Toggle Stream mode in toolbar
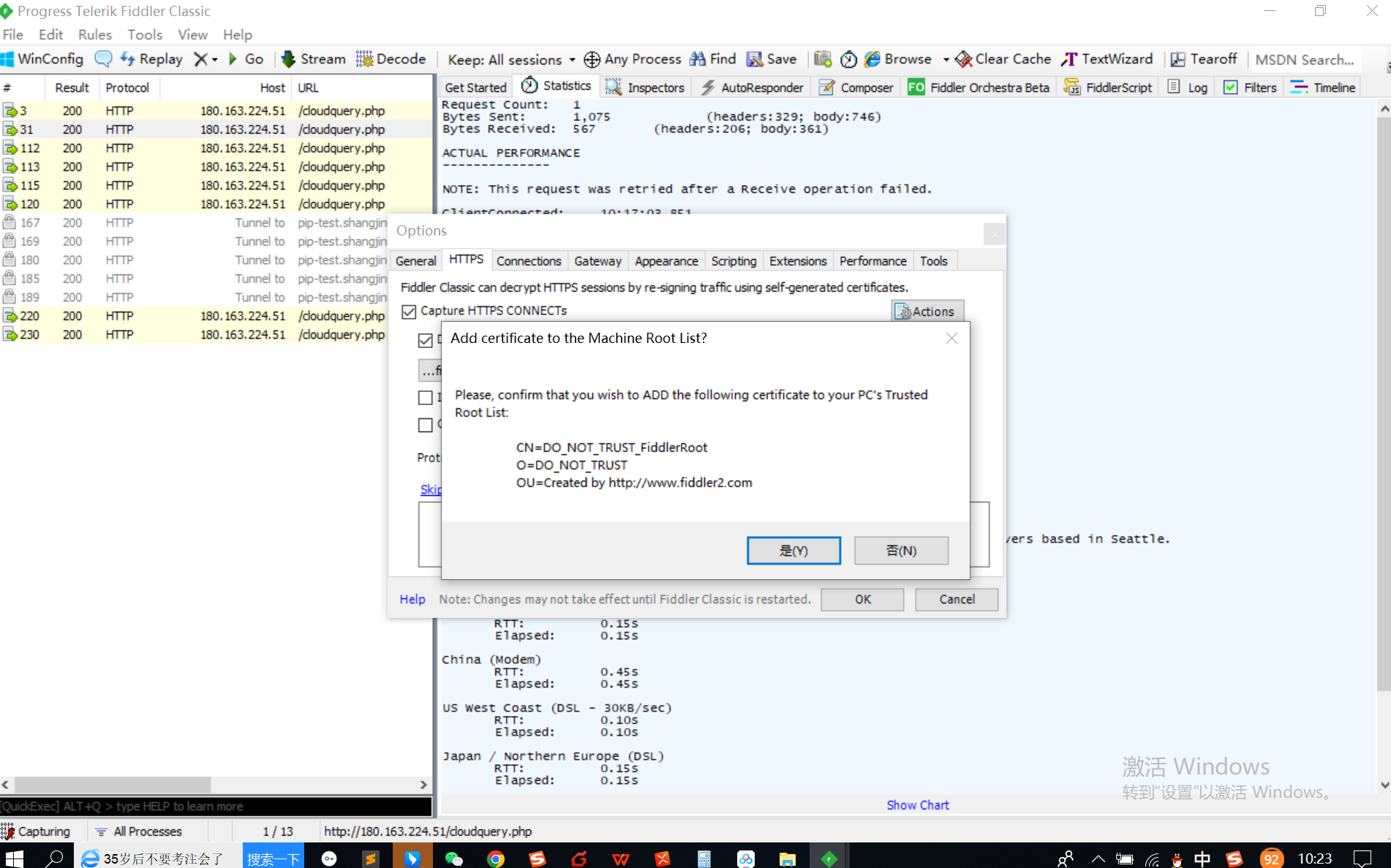The width and height of the screenshot is (1391, 868). pos(314,59)
